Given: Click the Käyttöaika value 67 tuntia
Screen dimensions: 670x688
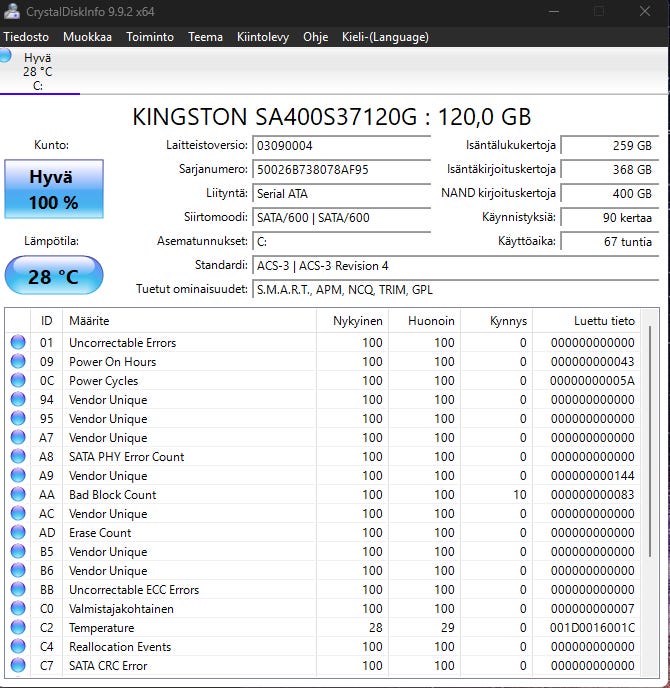Looking at the screenshot, I should tap(610, 242).
